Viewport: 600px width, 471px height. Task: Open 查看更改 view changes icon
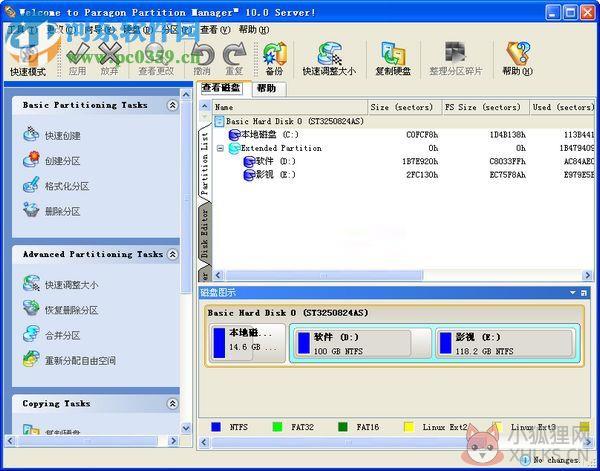click(x=156, y=59)
